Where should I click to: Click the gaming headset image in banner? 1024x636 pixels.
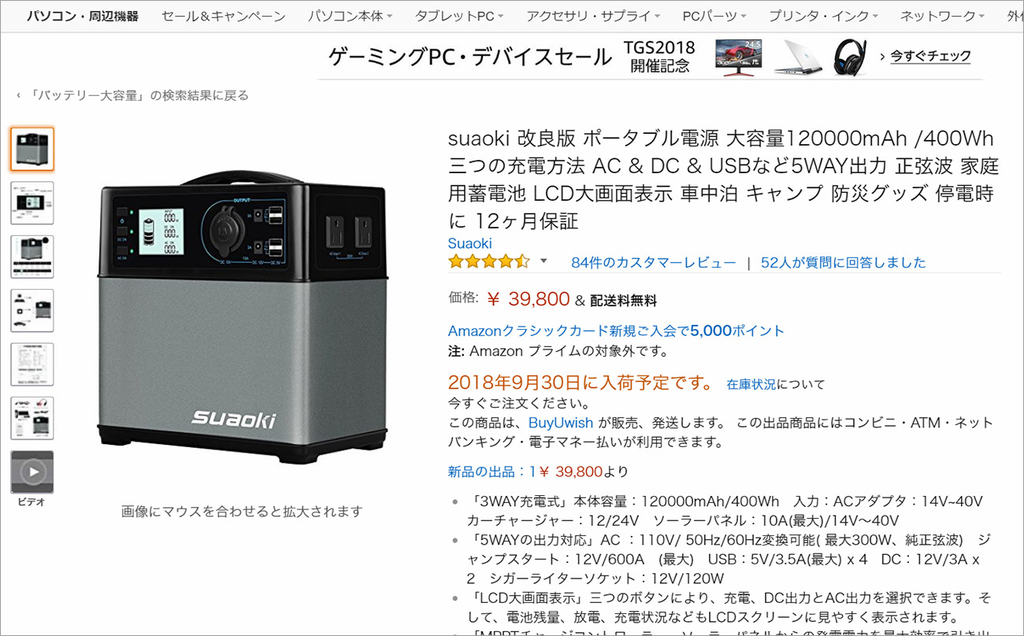[x=850, y=57]
